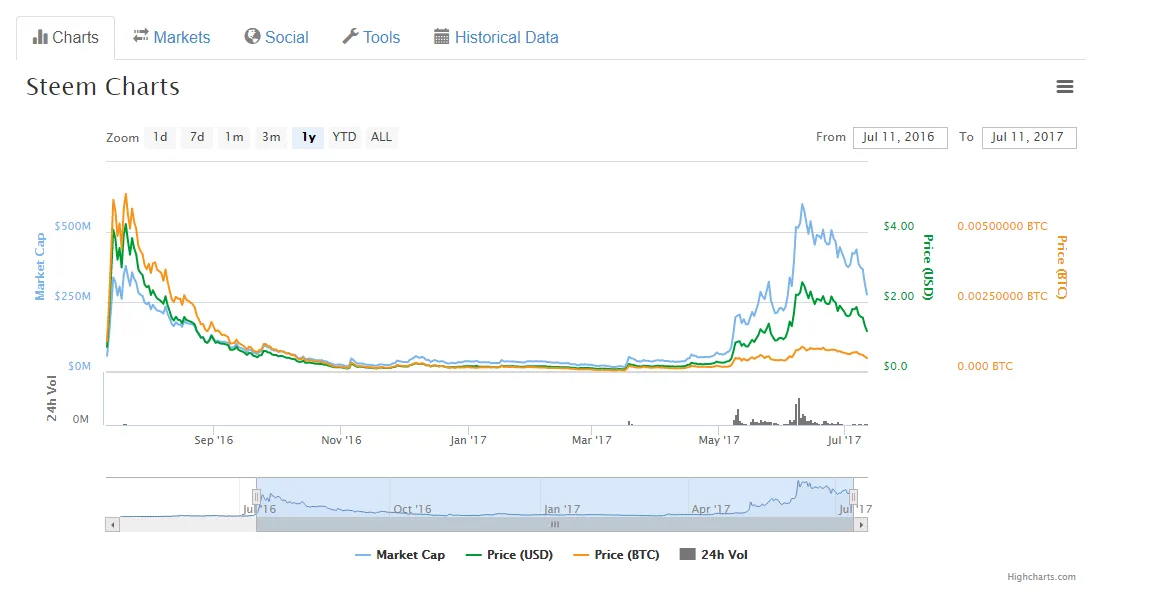Select the YTD zoom range

pos(344,137)
